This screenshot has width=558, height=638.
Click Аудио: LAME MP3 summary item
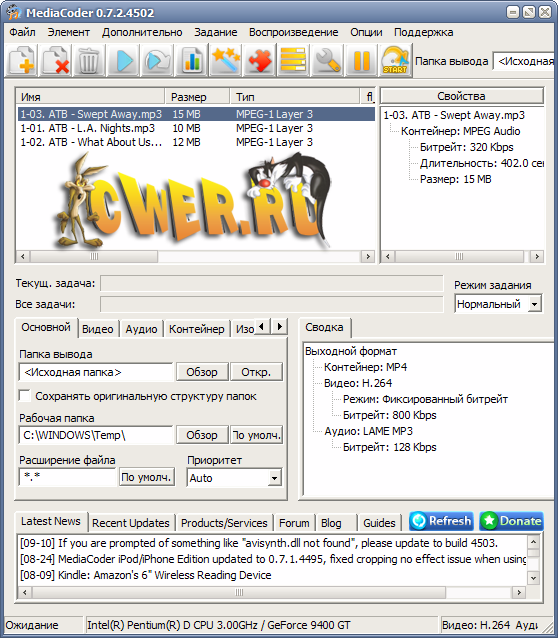click(368, 431)
